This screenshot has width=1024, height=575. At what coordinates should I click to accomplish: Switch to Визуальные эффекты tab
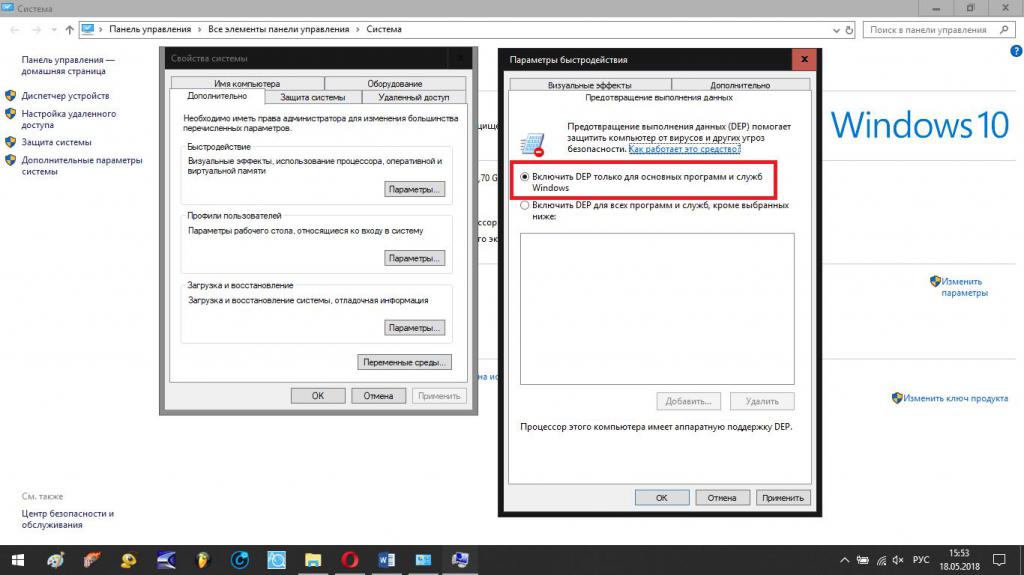[x=590, y=85]
